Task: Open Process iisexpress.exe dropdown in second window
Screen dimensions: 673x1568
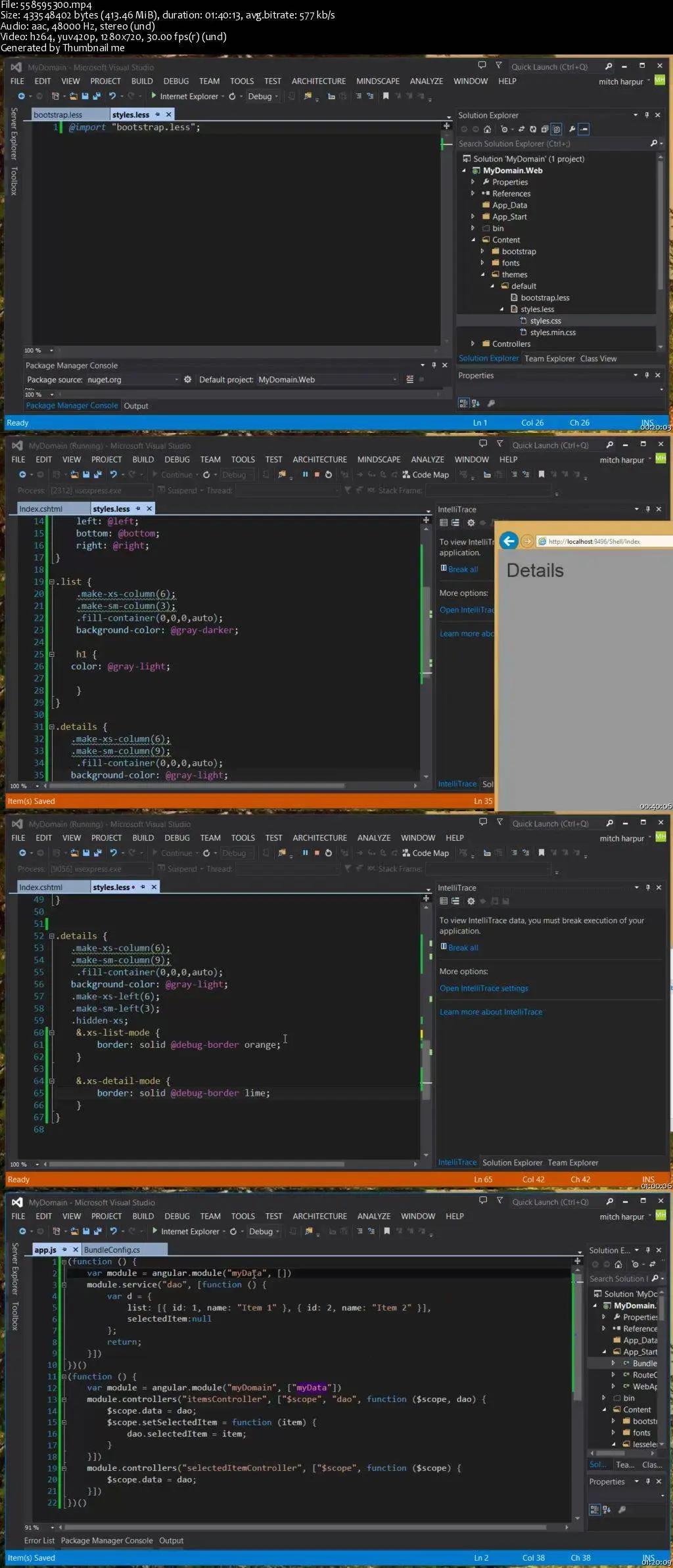Action: point(101,491)
